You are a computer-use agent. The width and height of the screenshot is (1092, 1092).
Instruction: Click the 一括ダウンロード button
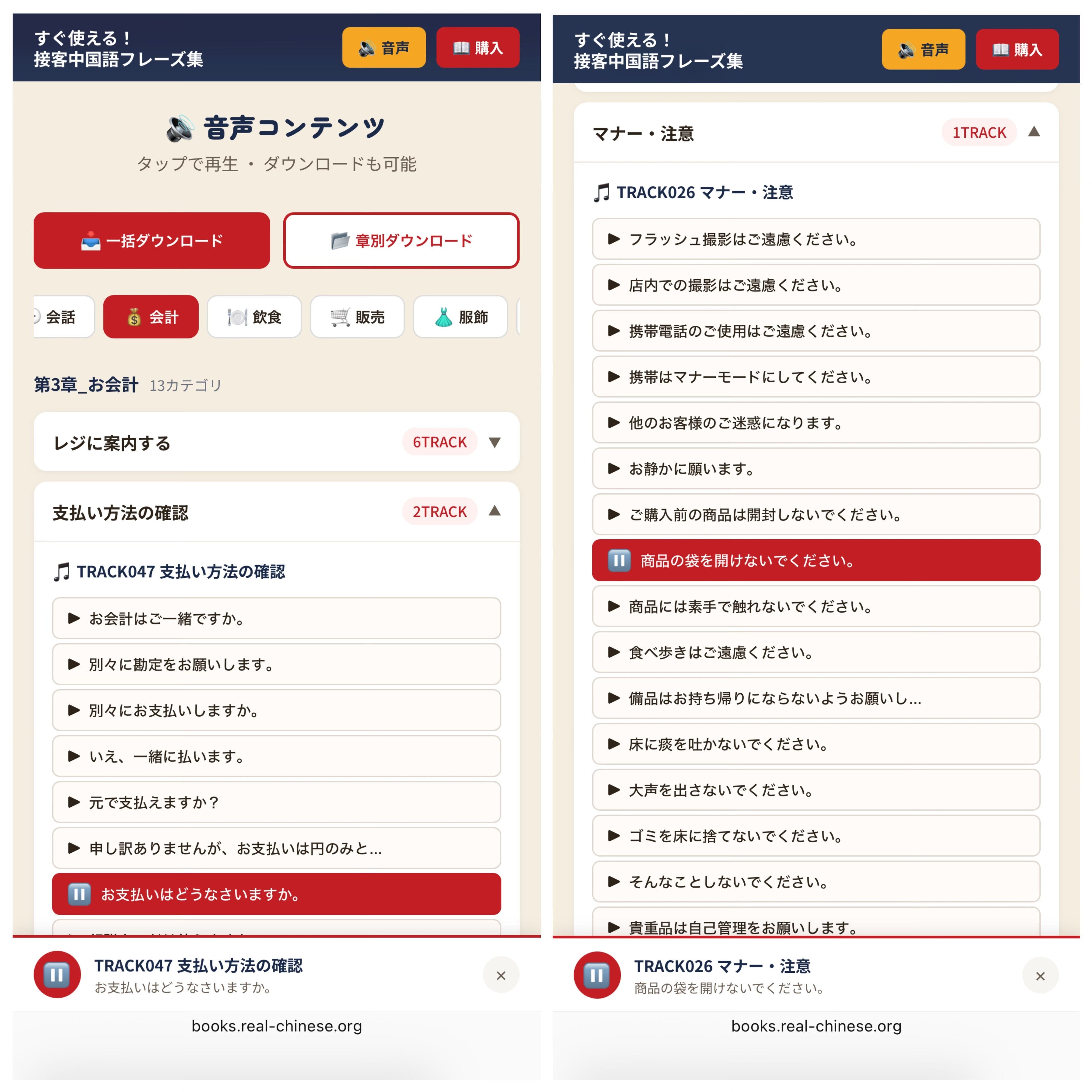[151, 240]
